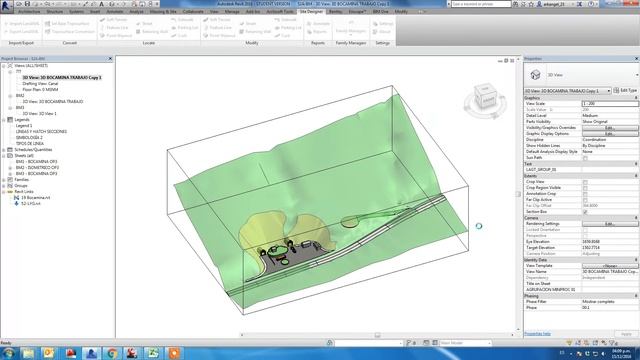The height and width of the screenshot is (360, 640).
Task: Click Edit button for Graphic Display Options
Action: (610, 134)
